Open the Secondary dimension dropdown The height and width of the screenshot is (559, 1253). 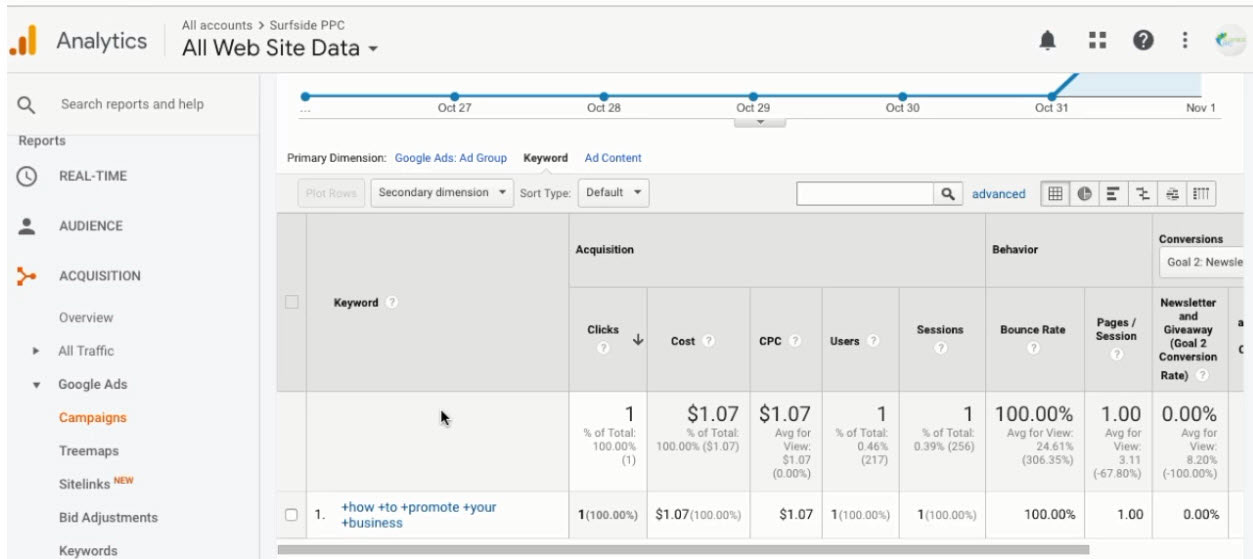pos(441,193)
